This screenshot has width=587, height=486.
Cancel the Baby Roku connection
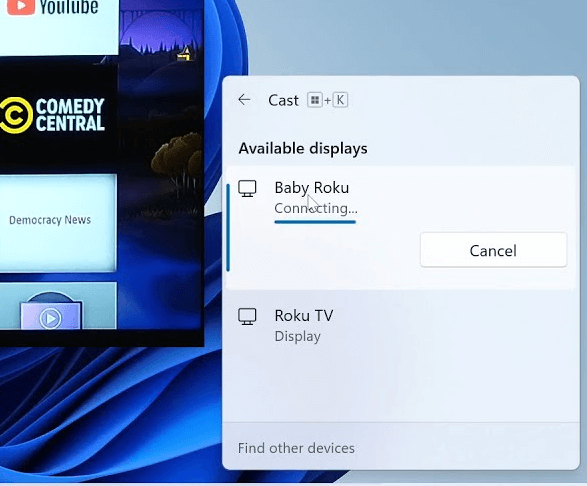(x=493, y=250)
